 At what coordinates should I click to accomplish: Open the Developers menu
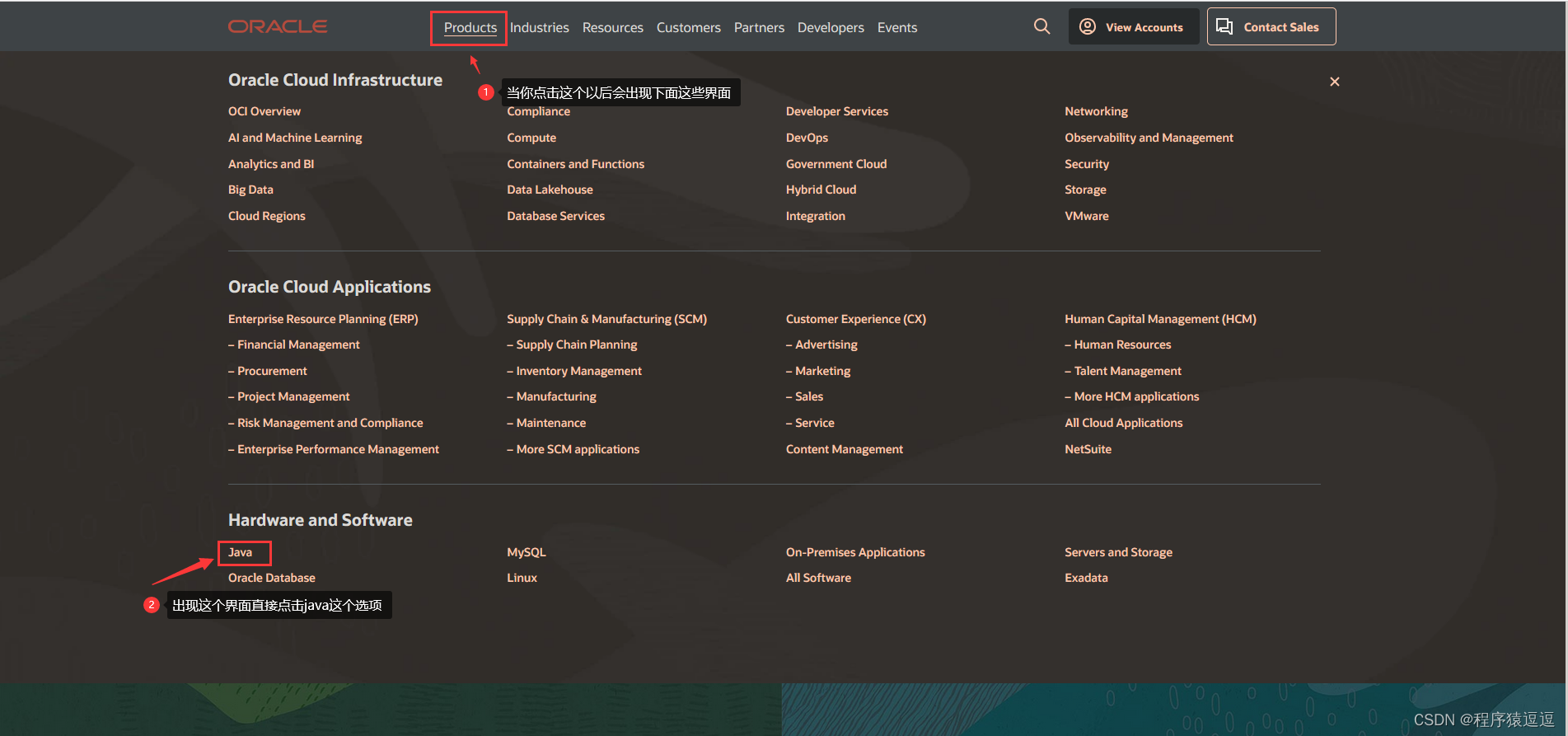pos(831,27)
